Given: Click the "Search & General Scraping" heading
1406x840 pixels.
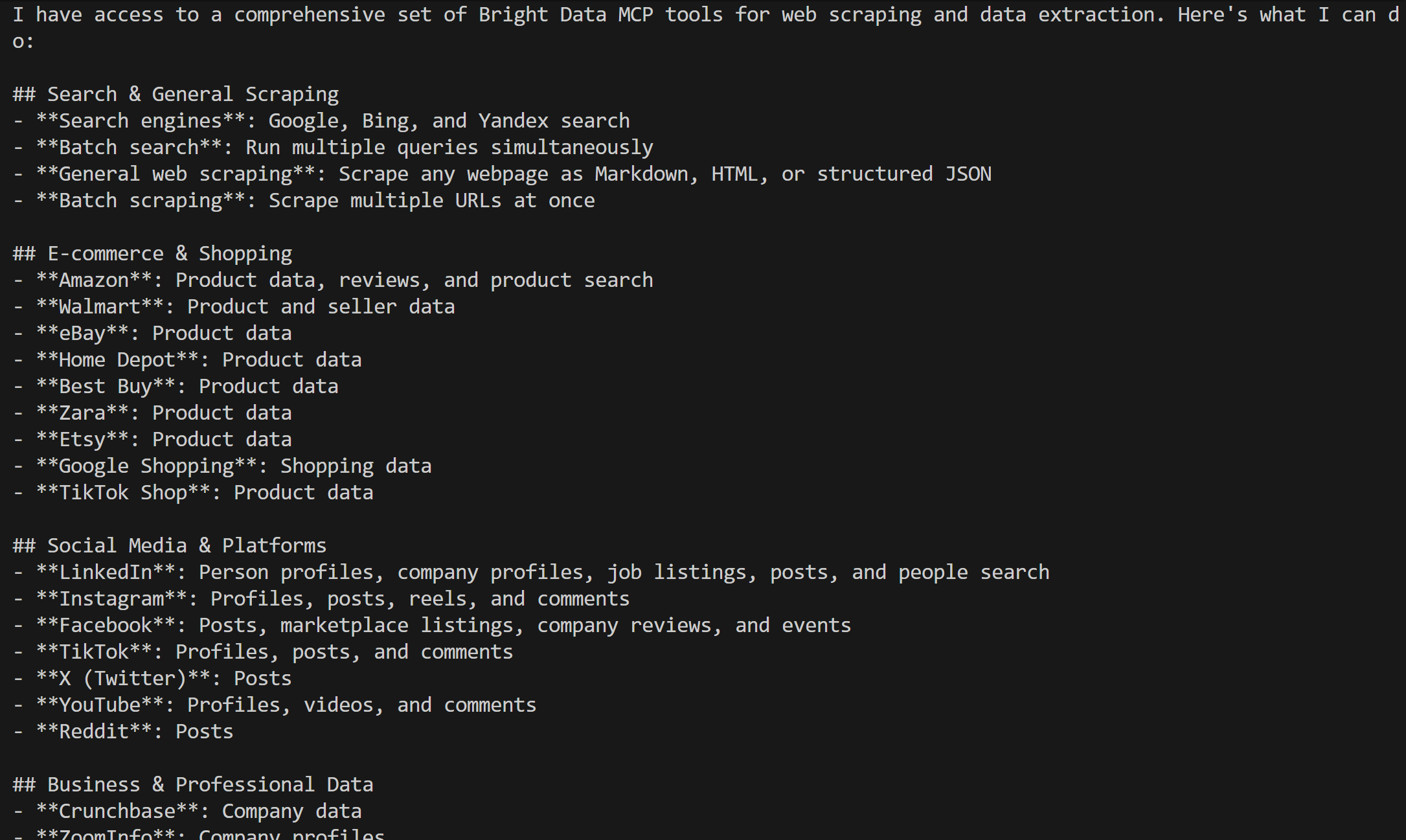Looking at the screenshot, I should [192, 95].
